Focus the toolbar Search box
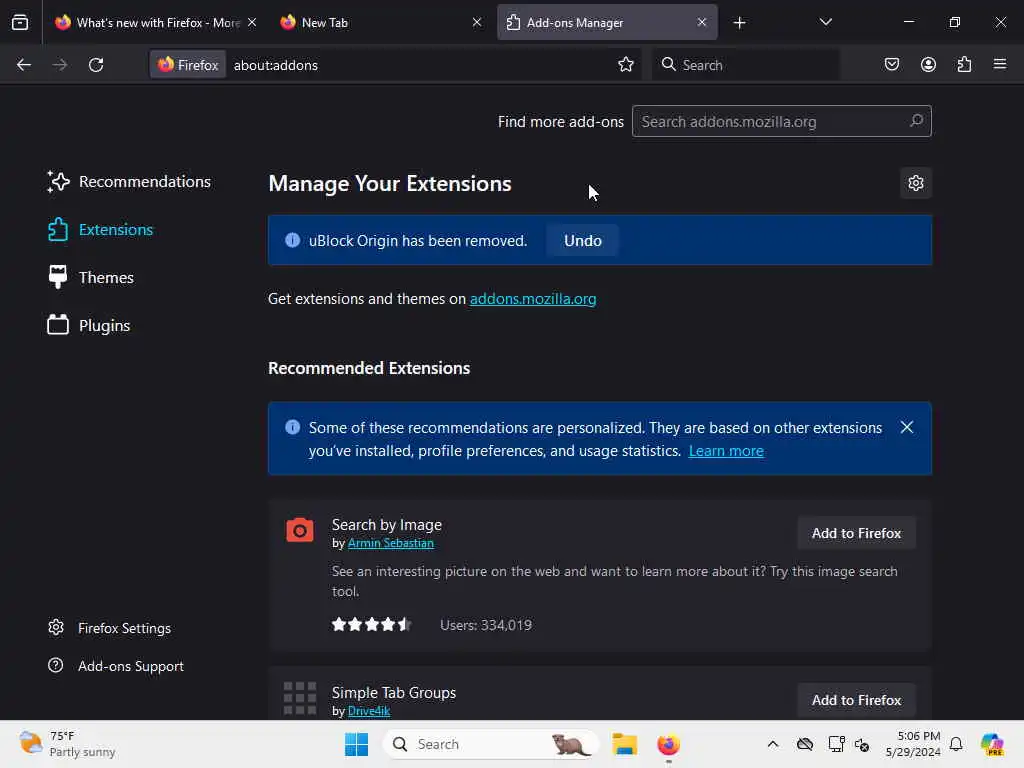This screenshot has height=768, width=1024. click(x=744, y=65)
